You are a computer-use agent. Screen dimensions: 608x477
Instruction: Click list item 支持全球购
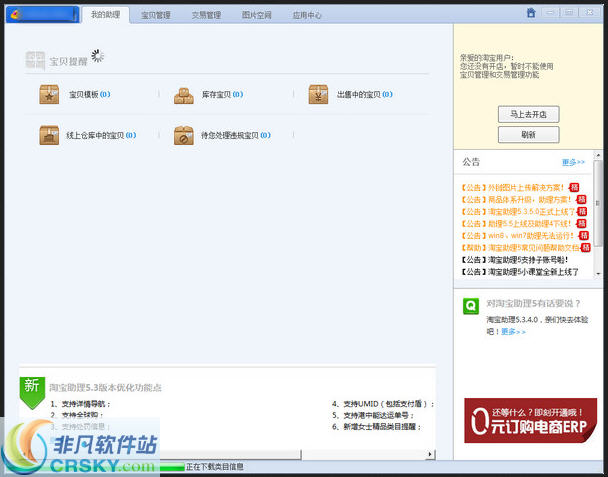pos(77,415)
